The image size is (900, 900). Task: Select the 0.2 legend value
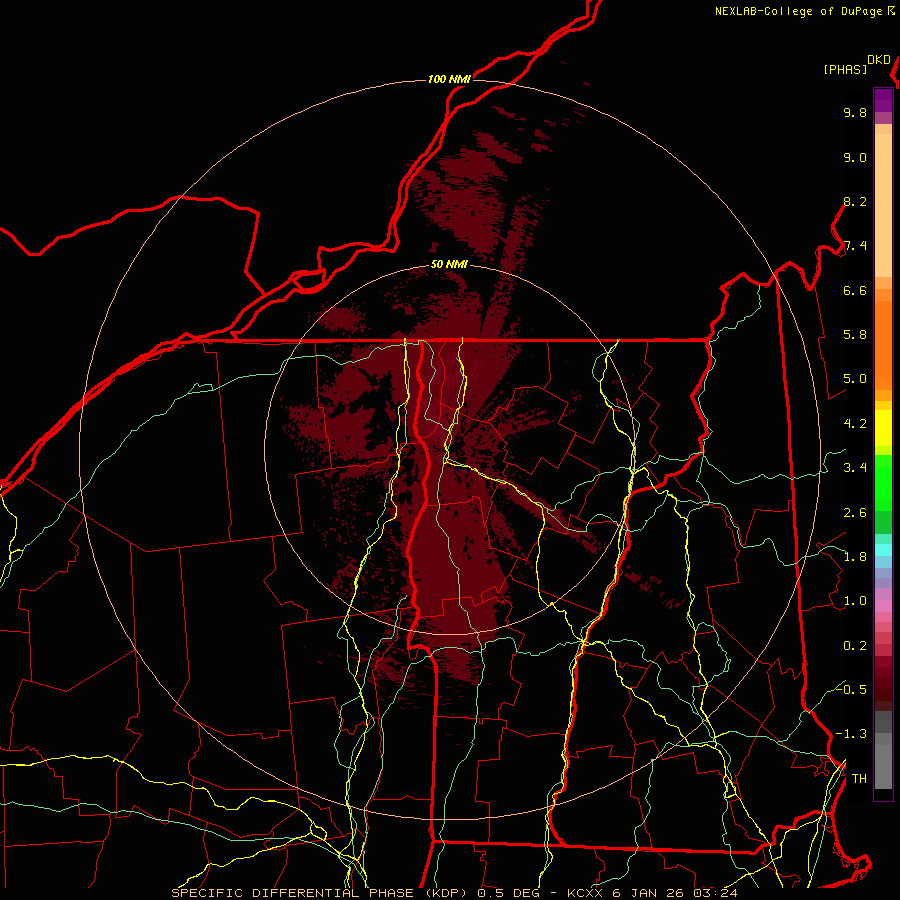click(855, 646)
